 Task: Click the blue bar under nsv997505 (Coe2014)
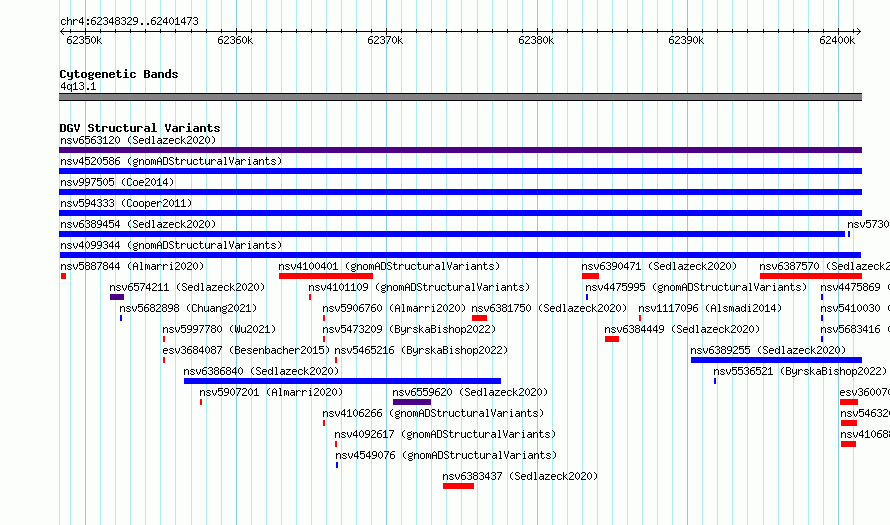[x=460, y=192]
